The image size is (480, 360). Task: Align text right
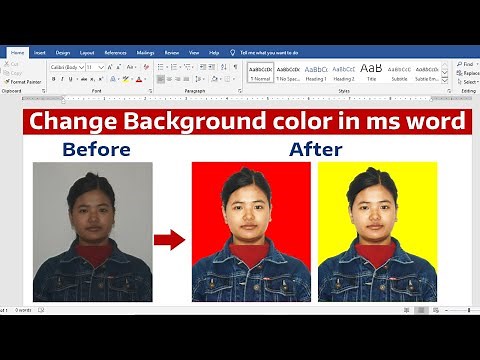pos(178,79)
